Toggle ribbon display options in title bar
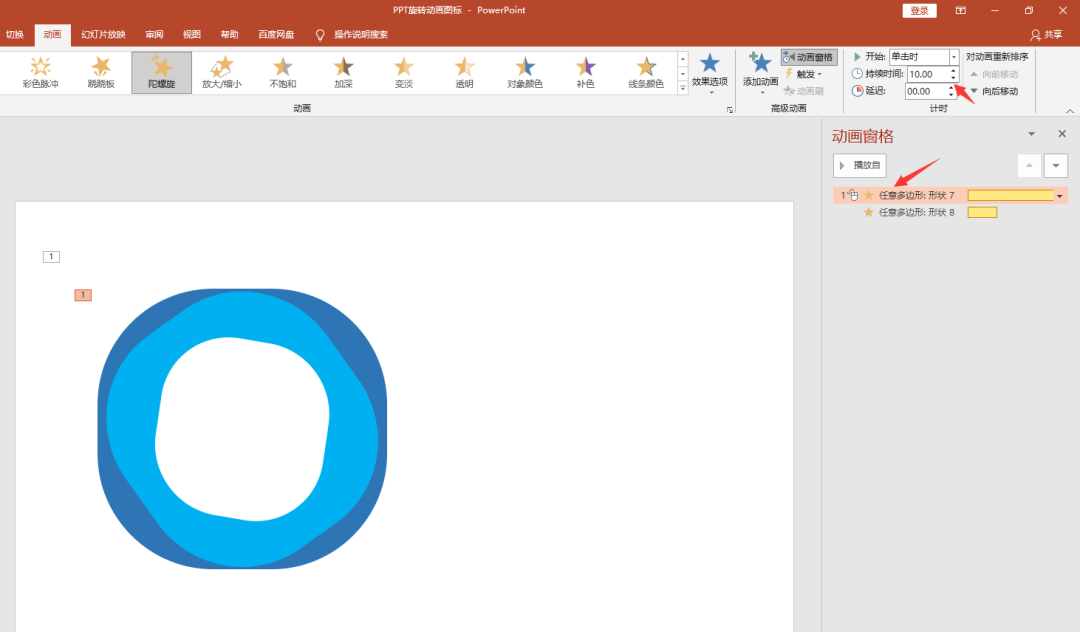1080x632 pixels. click(x=961, y=10)
